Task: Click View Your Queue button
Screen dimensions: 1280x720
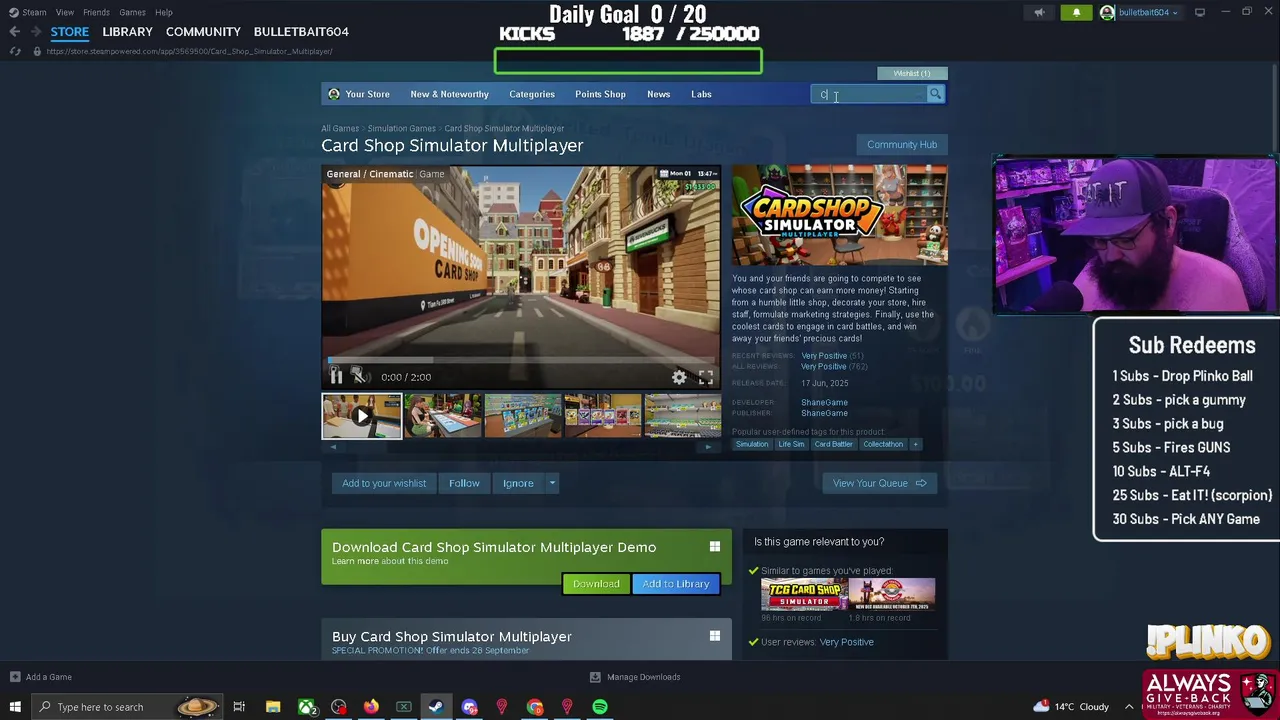Action: tap(880, 483)
